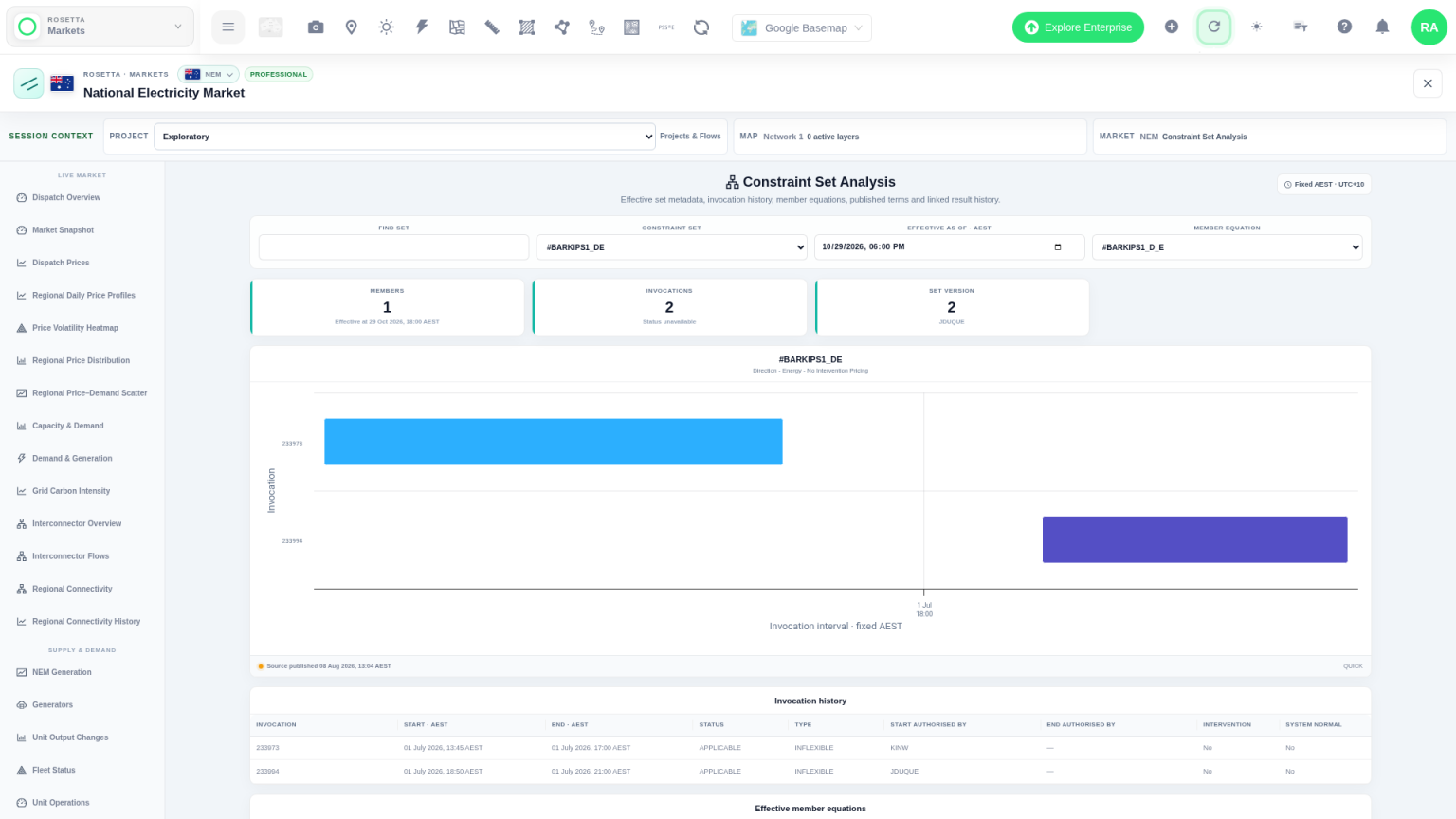Click Interconnector Flows sidebar icon
The height and width of the screenshot is (819, 1456).
pos(21,556)
